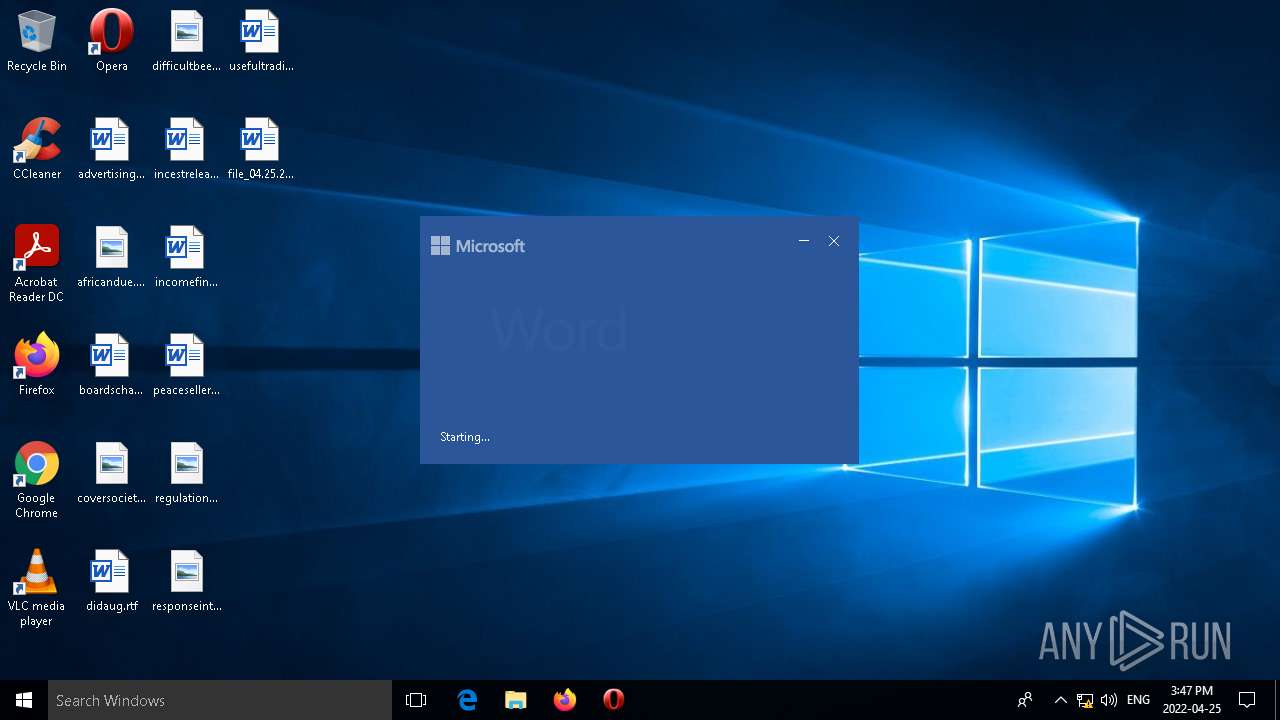Image resolution: width=1280 pixels, height=720 pixels.
Task: Open the Recycle Bin desktop icon
Action: [x=37, y=41]
